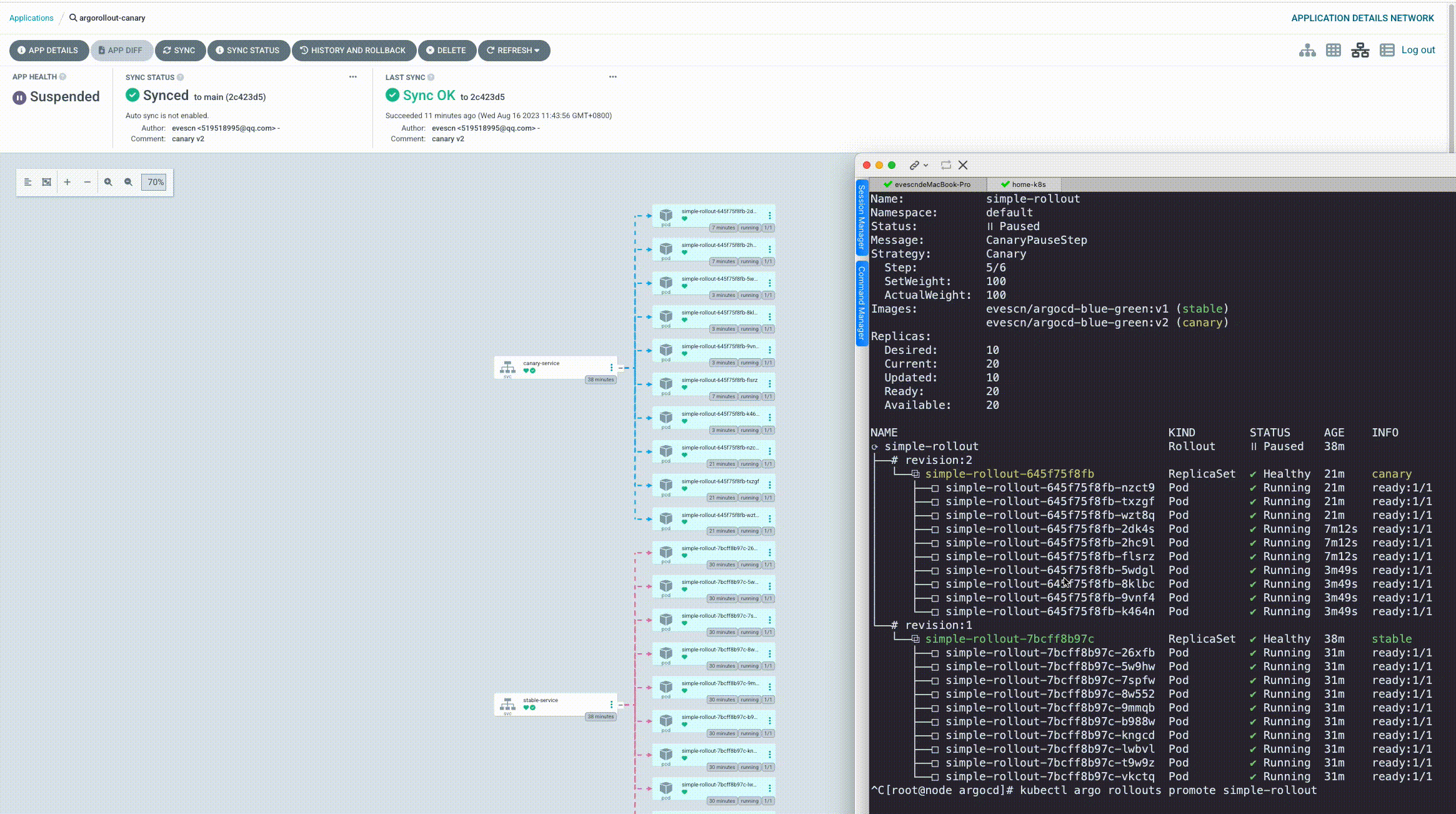Select the APP DETAILS tab

[47, 50]
